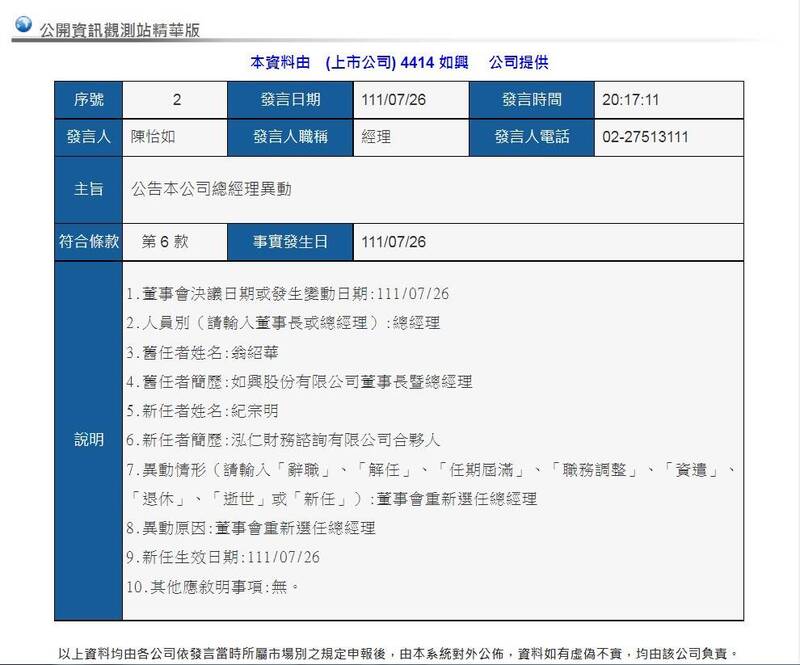Click the company header 本資料由 (上市公司) 4414 如興 公司提供

[x=399, y=62]
